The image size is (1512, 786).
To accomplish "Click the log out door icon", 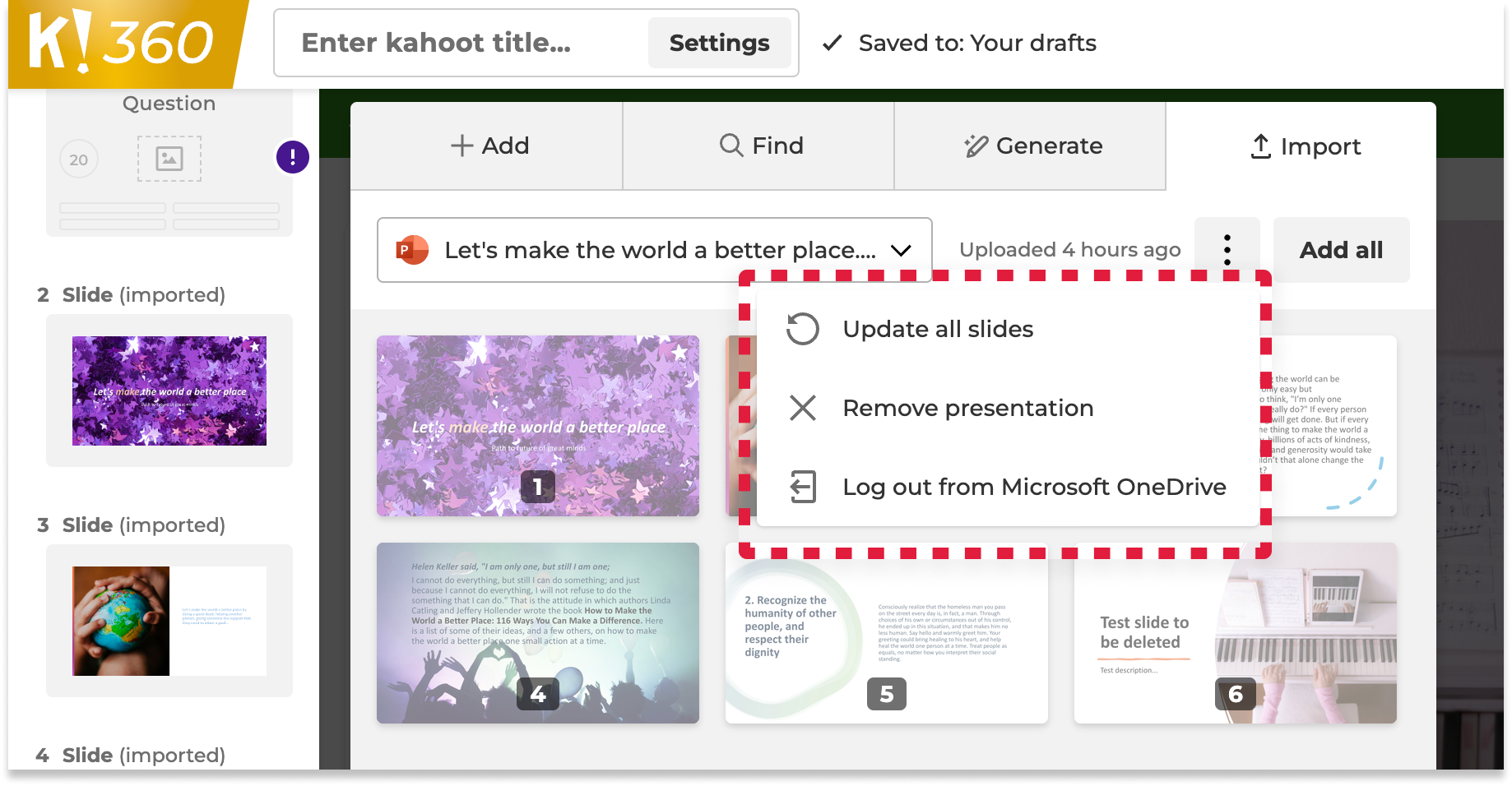I will 802,487.
